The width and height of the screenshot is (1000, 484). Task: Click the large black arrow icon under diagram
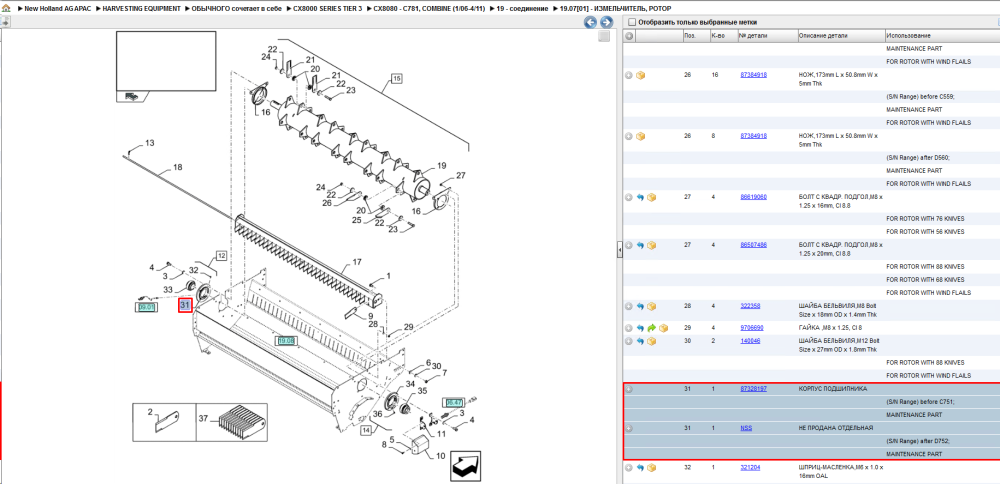pyautogui.click(x=466, y=466)
